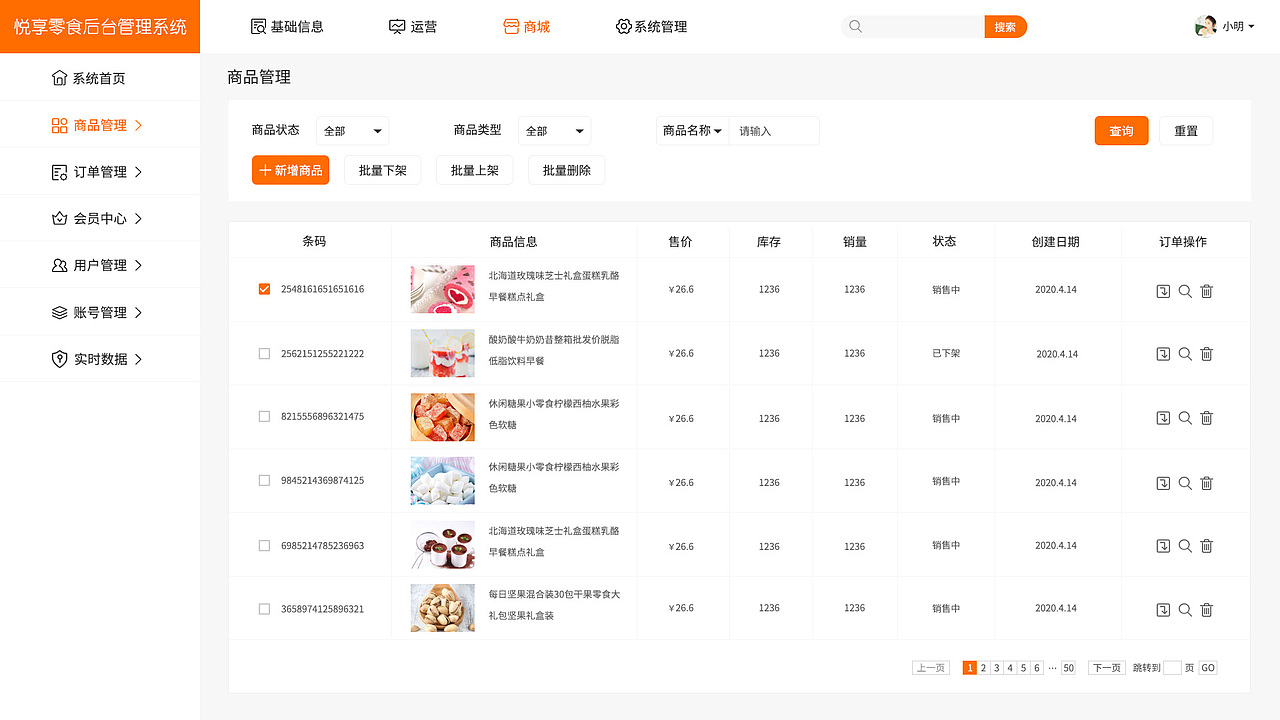The width and height of the screenshot is (1280, 720).
Task: Switch to the 运营 tab
Action: [x=413, y=26]
